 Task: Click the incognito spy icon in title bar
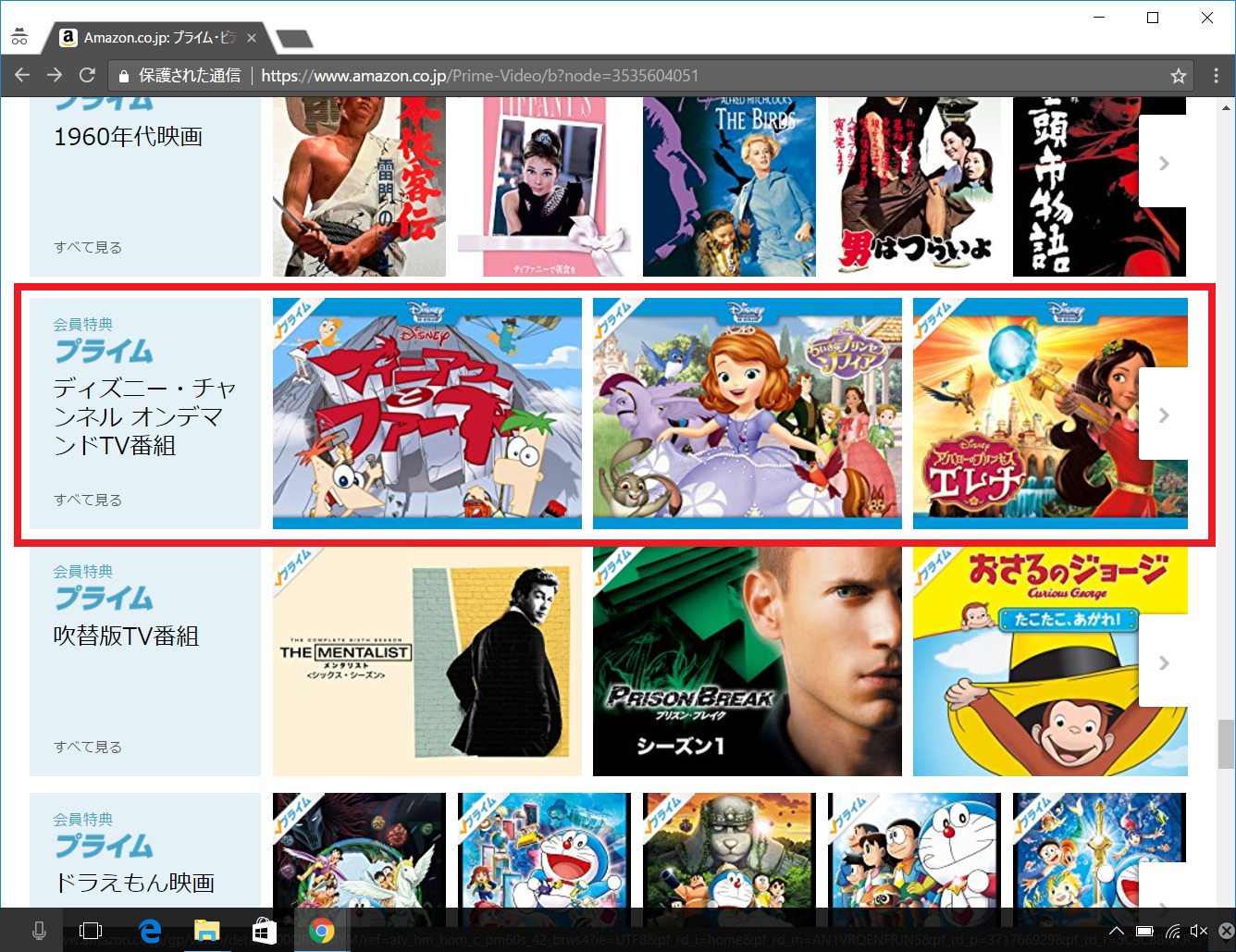(19, 37)
